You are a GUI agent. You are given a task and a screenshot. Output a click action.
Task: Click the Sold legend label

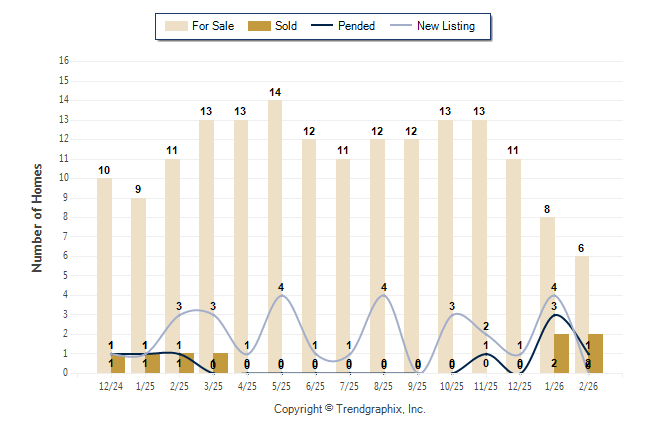[x=288, y=26]
